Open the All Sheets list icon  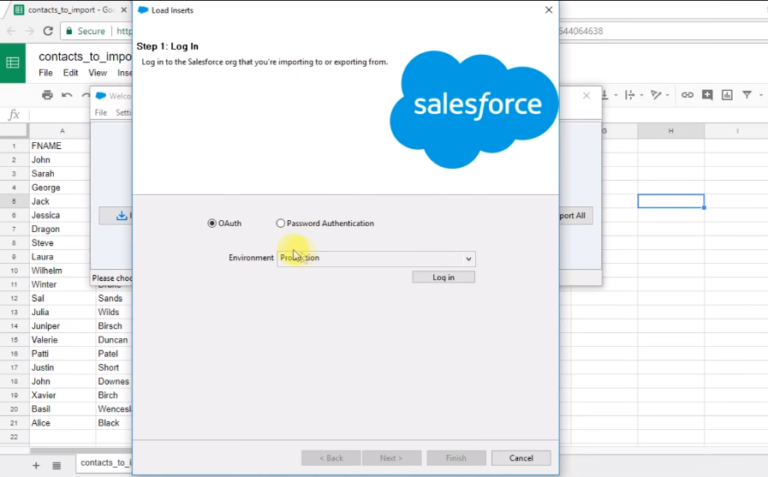click(x=57, y=465)
